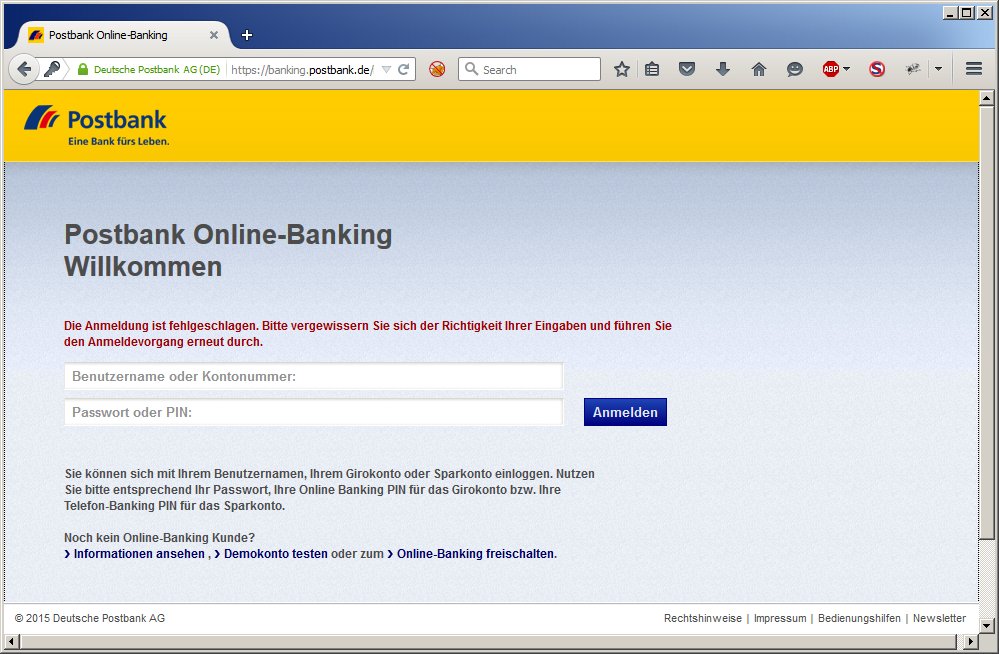This screenshot has height=654, width=999.
Task: Click the chat smiley bubble icon
Action: (x=794, y=69)
